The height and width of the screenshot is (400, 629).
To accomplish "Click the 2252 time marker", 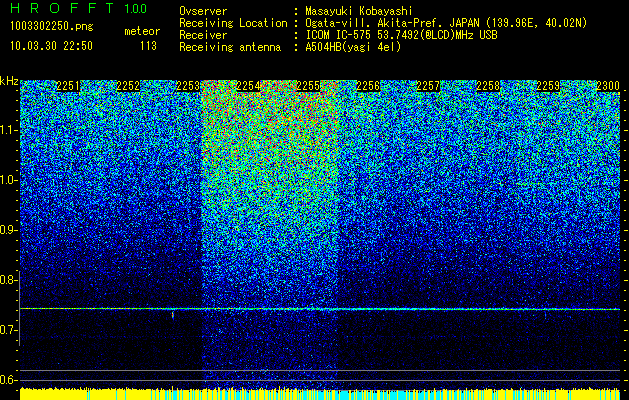I will click(x=128, y=86).
